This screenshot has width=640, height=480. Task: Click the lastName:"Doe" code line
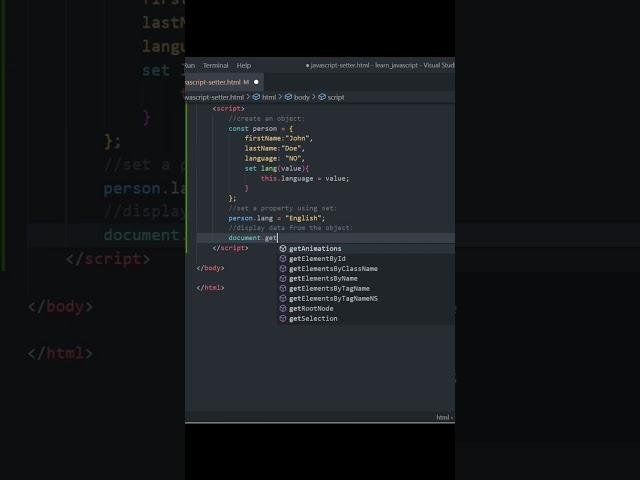pyautogui.click(x=274, y=149)
